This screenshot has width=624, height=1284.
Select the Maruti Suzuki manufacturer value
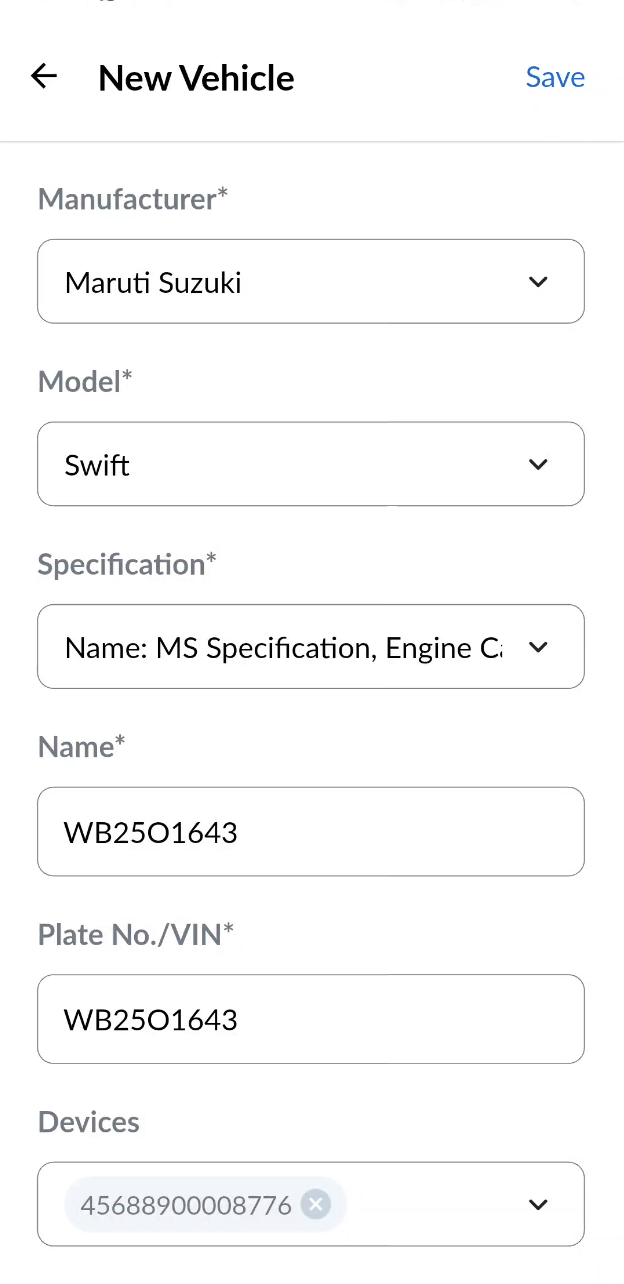pyautogui.click(x=153, y=283)
